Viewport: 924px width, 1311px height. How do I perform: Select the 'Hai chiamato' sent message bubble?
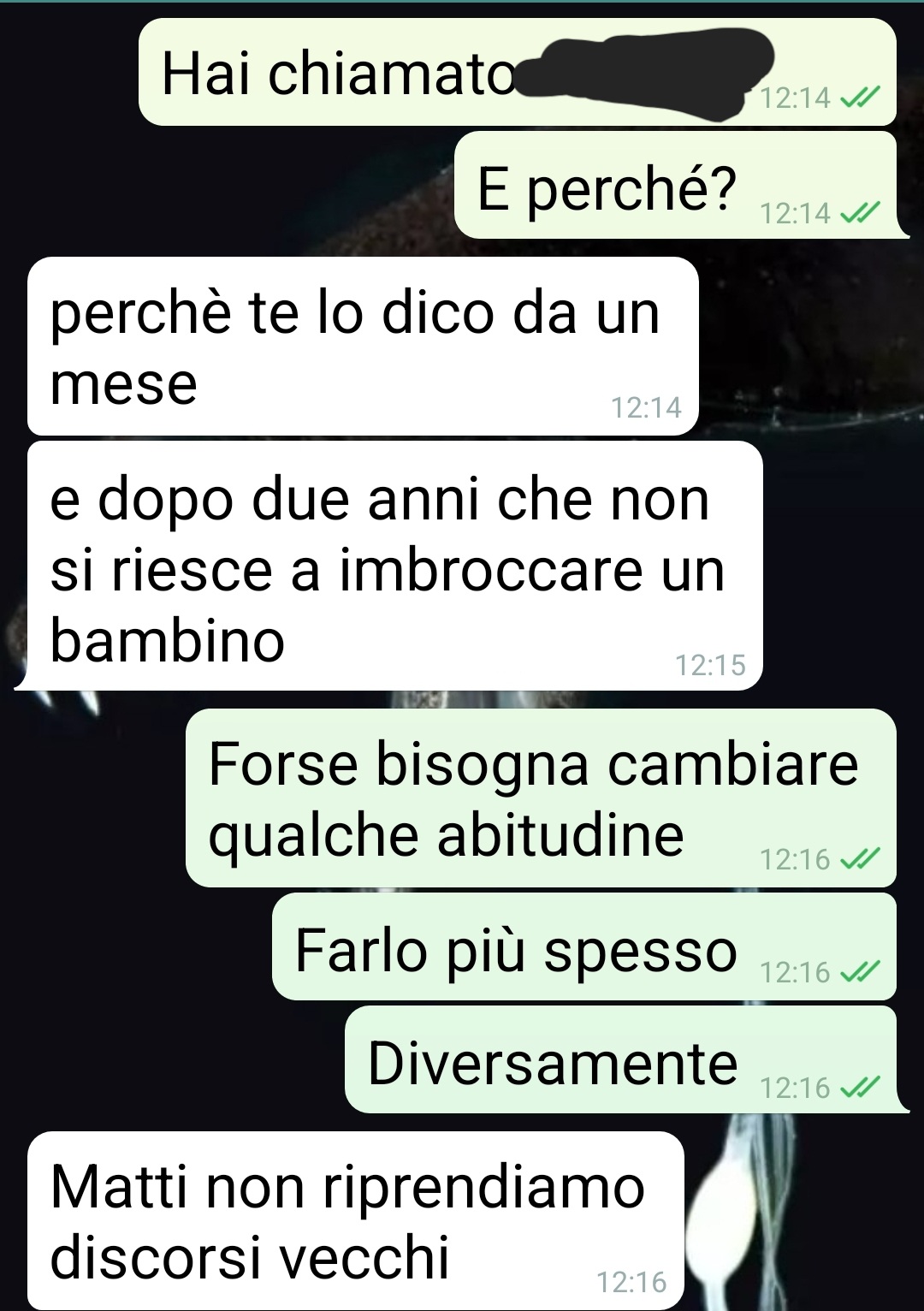(x=518, y=73)
